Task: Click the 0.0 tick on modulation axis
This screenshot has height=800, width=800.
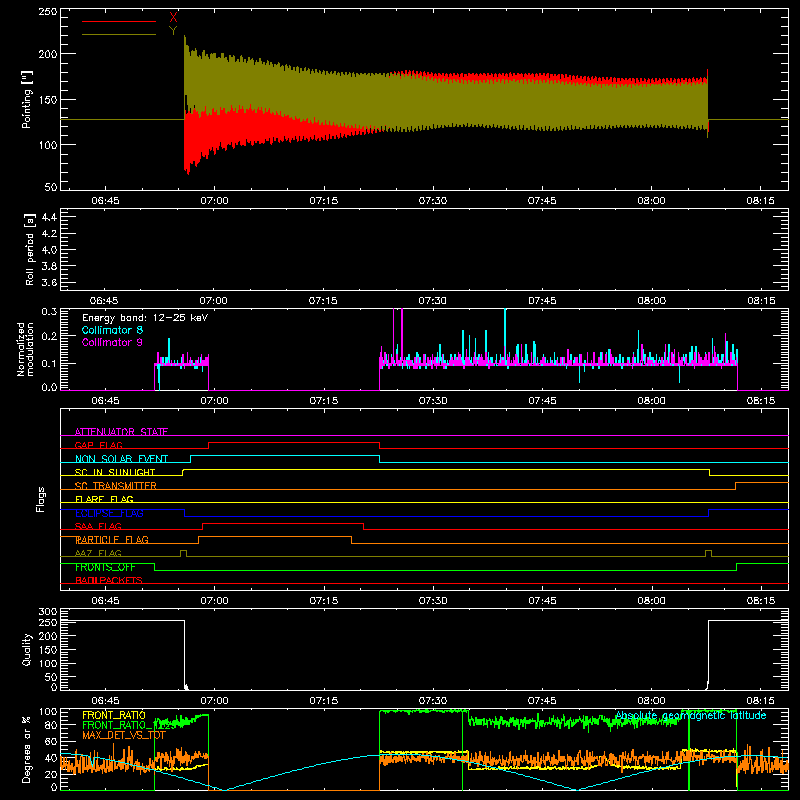Action: point(49,387)
